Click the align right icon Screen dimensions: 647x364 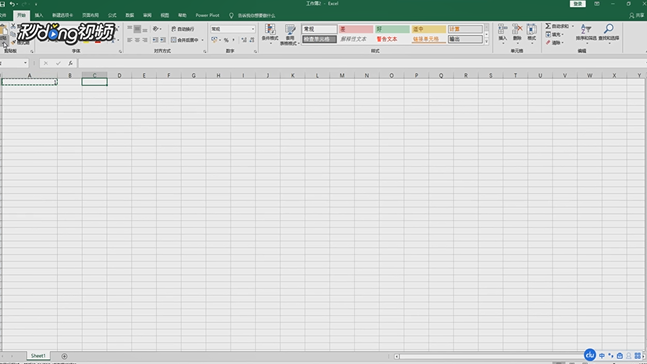pyautogui.click(x=145, y=40)
